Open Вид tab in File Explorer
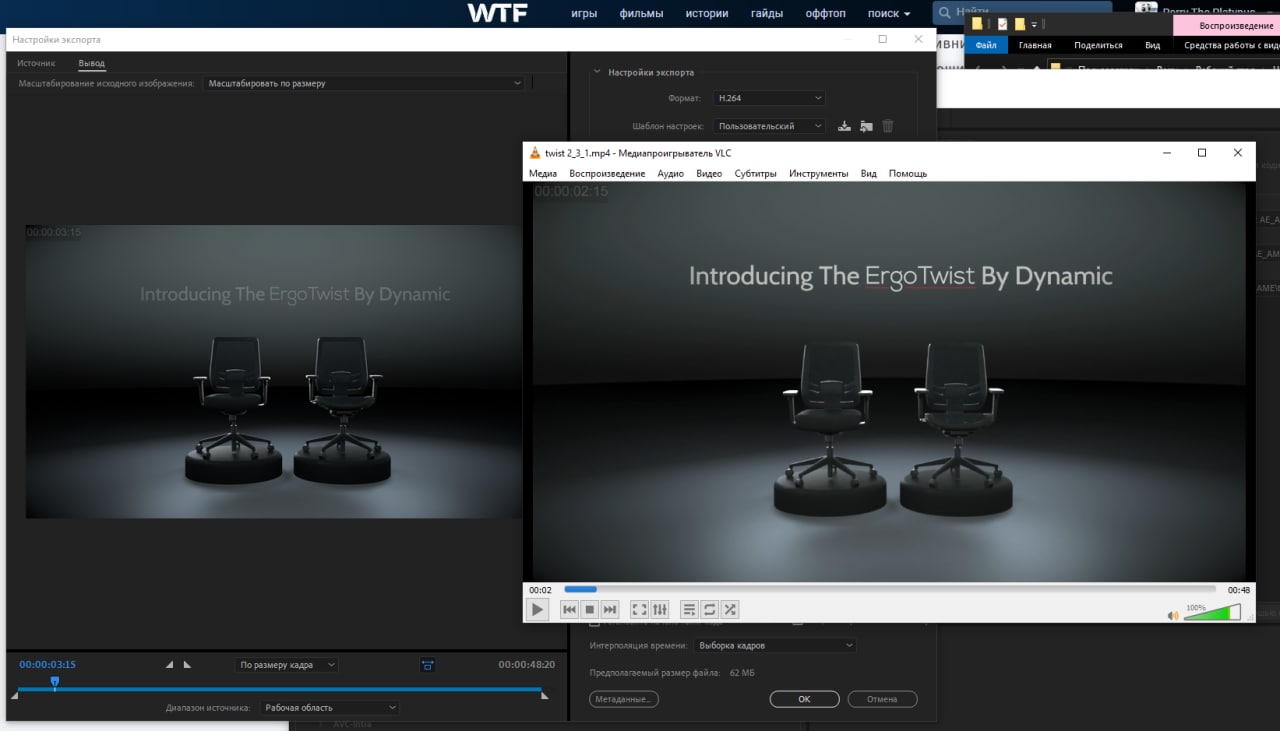 pos(1153,45)
